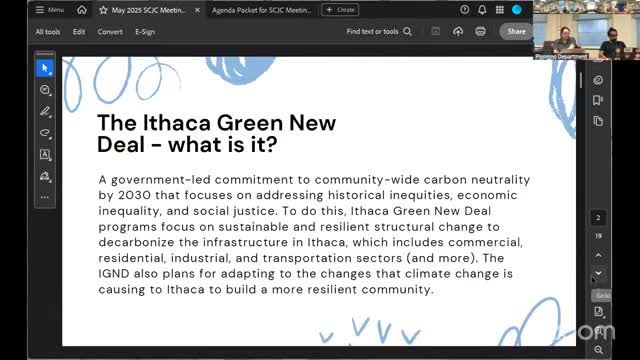Open more tools ellipsis in quick toolbar
Screen dimensions: 640x360
pyautogui.click(x=45, y=197)
